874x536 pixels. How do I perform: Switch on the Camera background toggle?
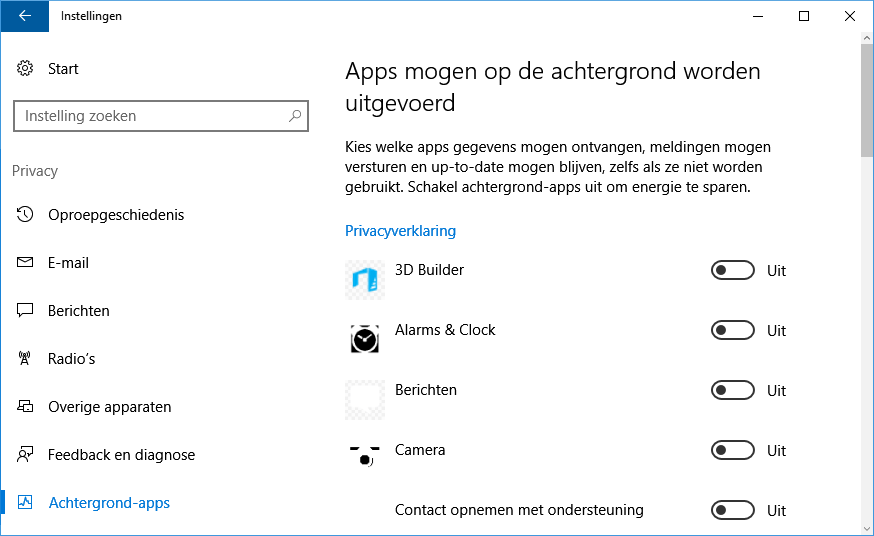tap(732, 451)
